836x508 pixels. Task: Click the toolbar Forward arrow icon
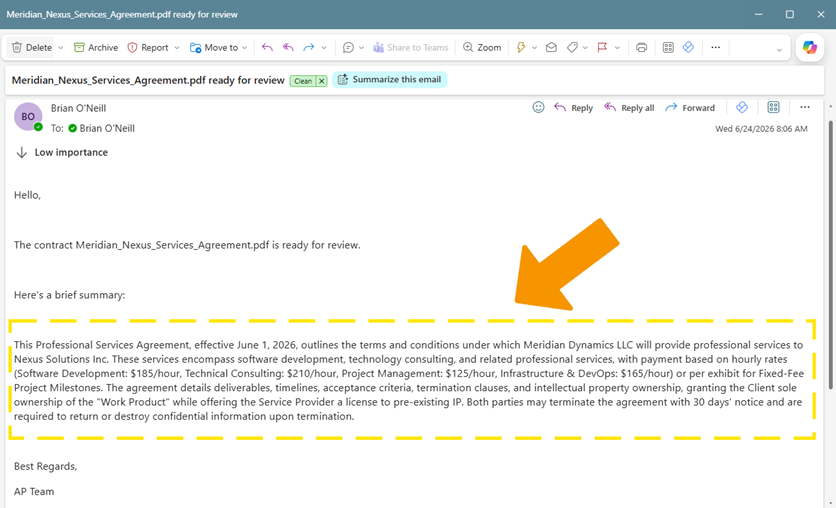(x=309, y=47)
